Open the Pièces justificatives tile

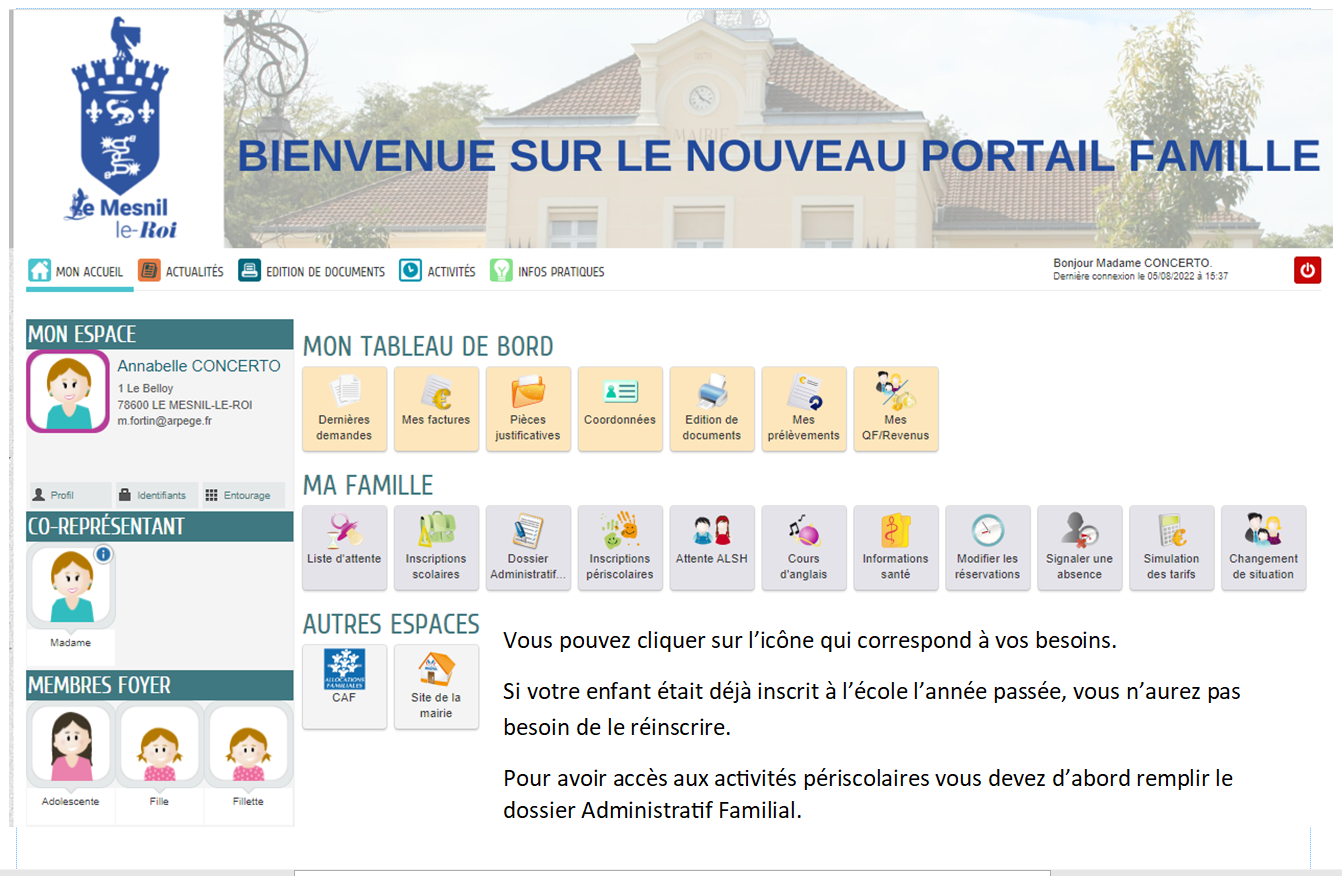pyautogui.click(x=528, y=408)
